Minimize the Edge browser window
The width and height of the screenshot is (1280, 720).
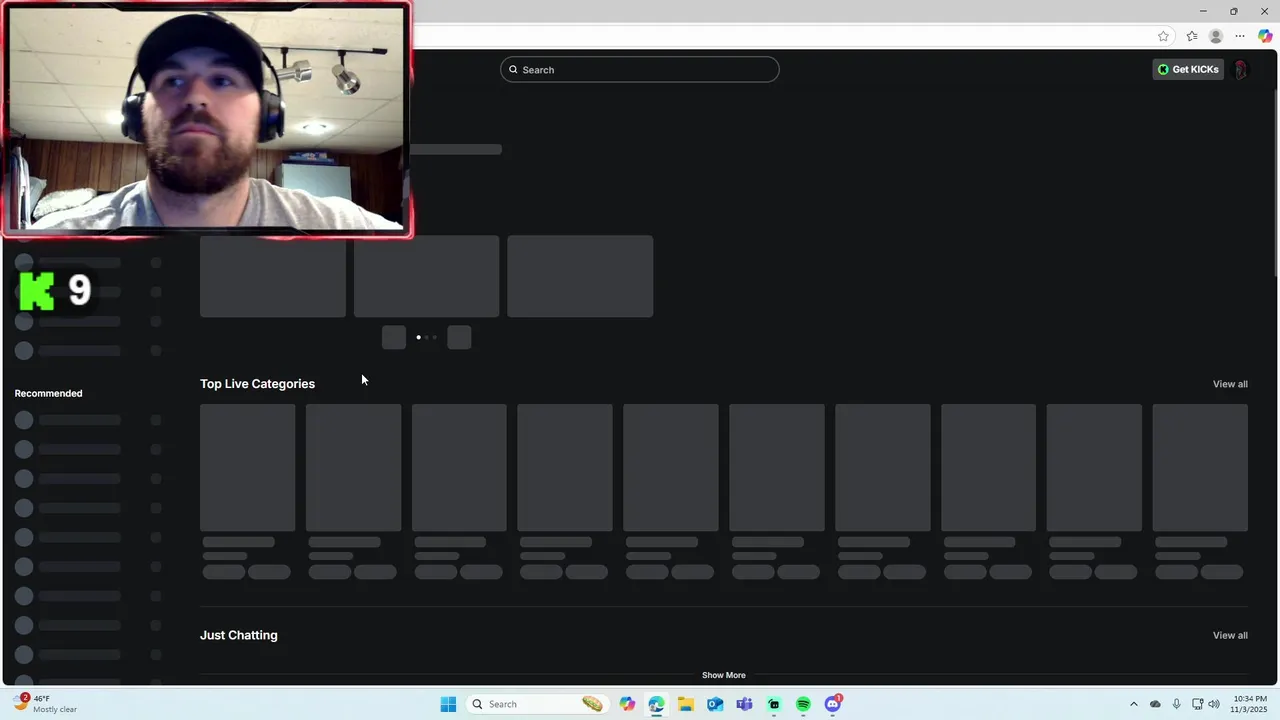pyautogui.click(x=1203, y=11)
